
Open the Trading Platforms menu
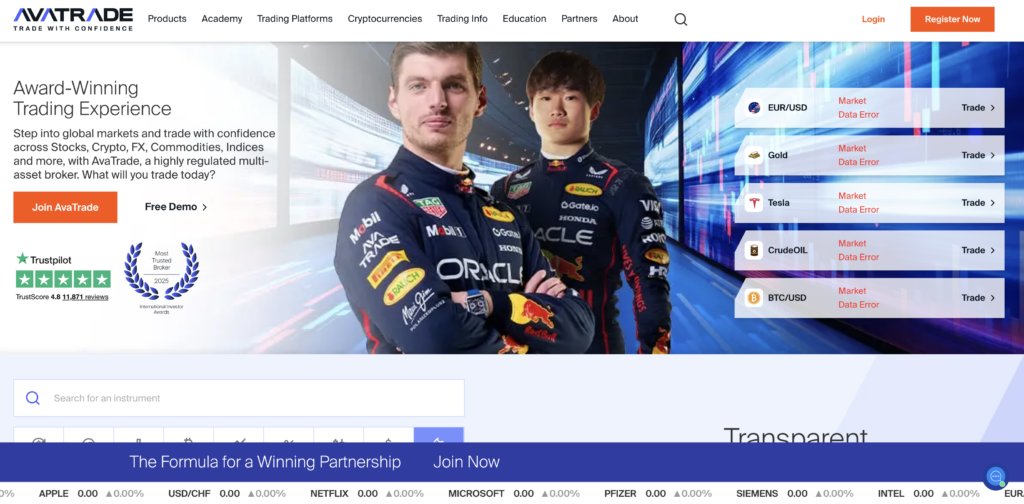click(x=294, y=19)
